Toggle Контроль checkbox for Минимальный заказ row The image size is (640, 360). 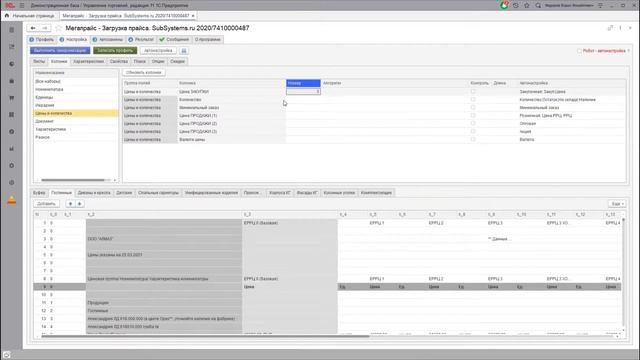coord(473,107)
